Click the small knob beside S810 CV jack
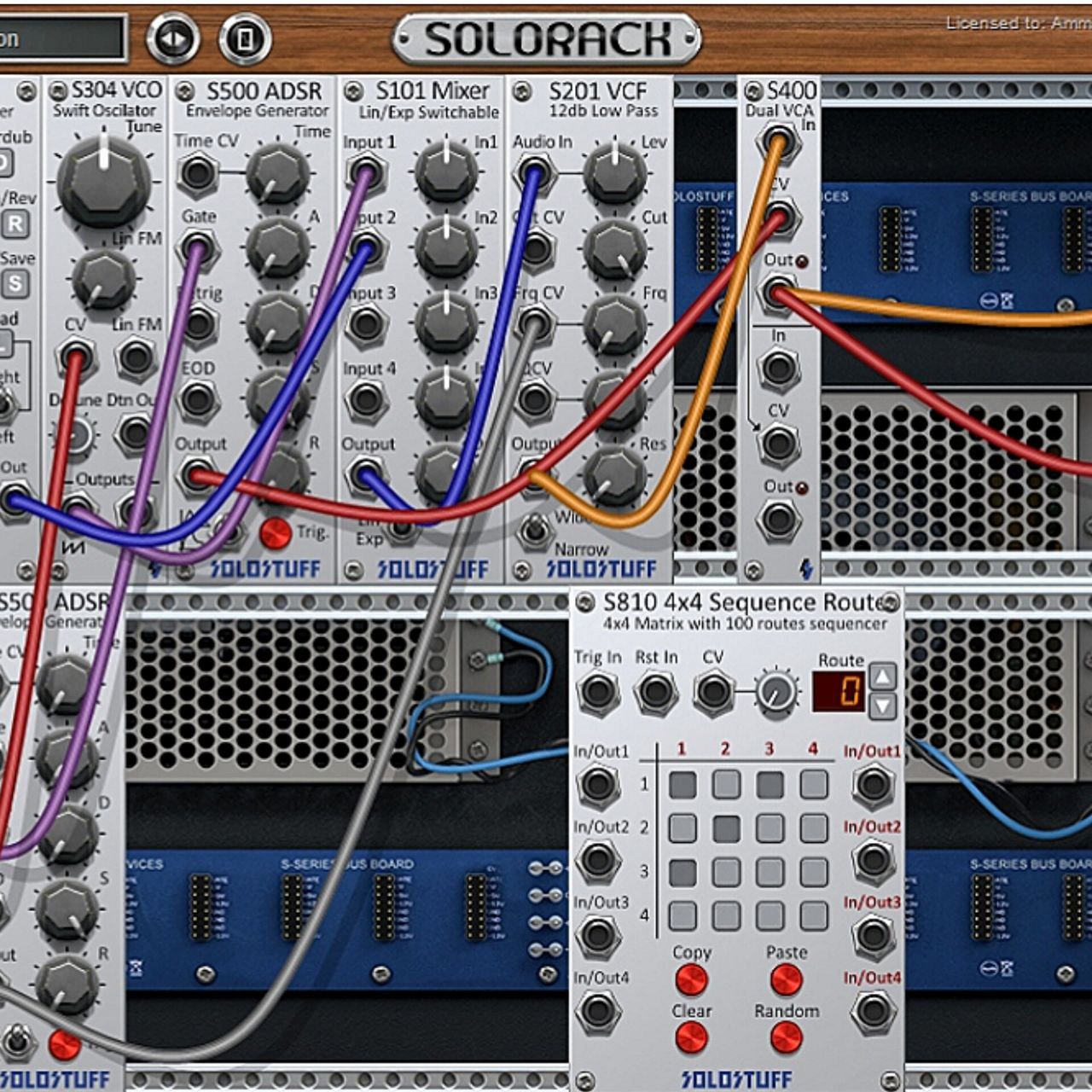 [x=777, y=693]
